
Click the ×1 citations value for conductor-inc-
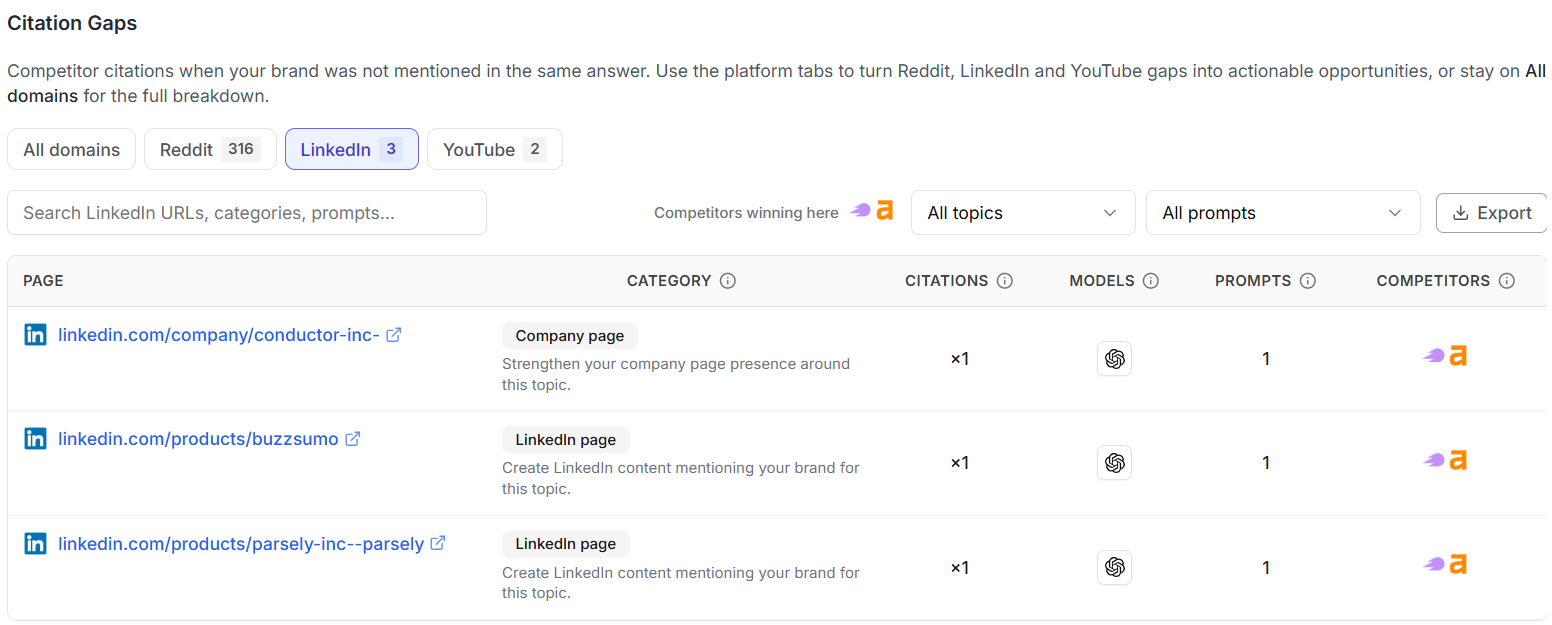[959, 358]
